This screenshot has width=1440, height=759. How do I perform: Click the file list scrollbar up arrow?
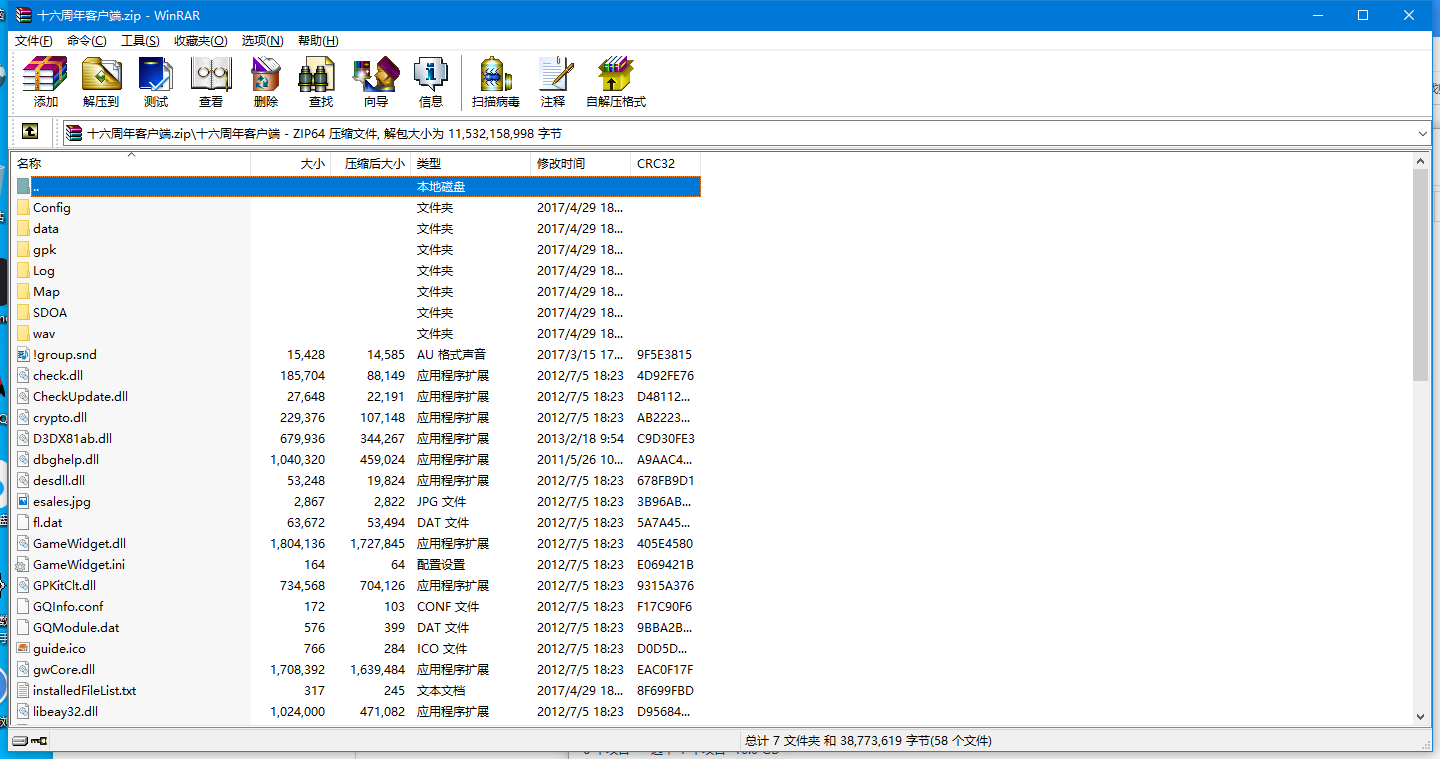coord(1421,160)
